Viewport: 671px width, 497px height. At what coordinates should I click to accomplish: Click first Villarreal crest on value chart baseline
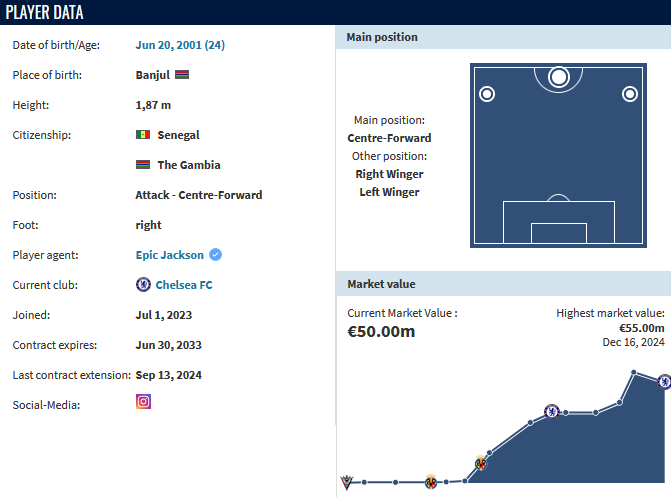431,482
